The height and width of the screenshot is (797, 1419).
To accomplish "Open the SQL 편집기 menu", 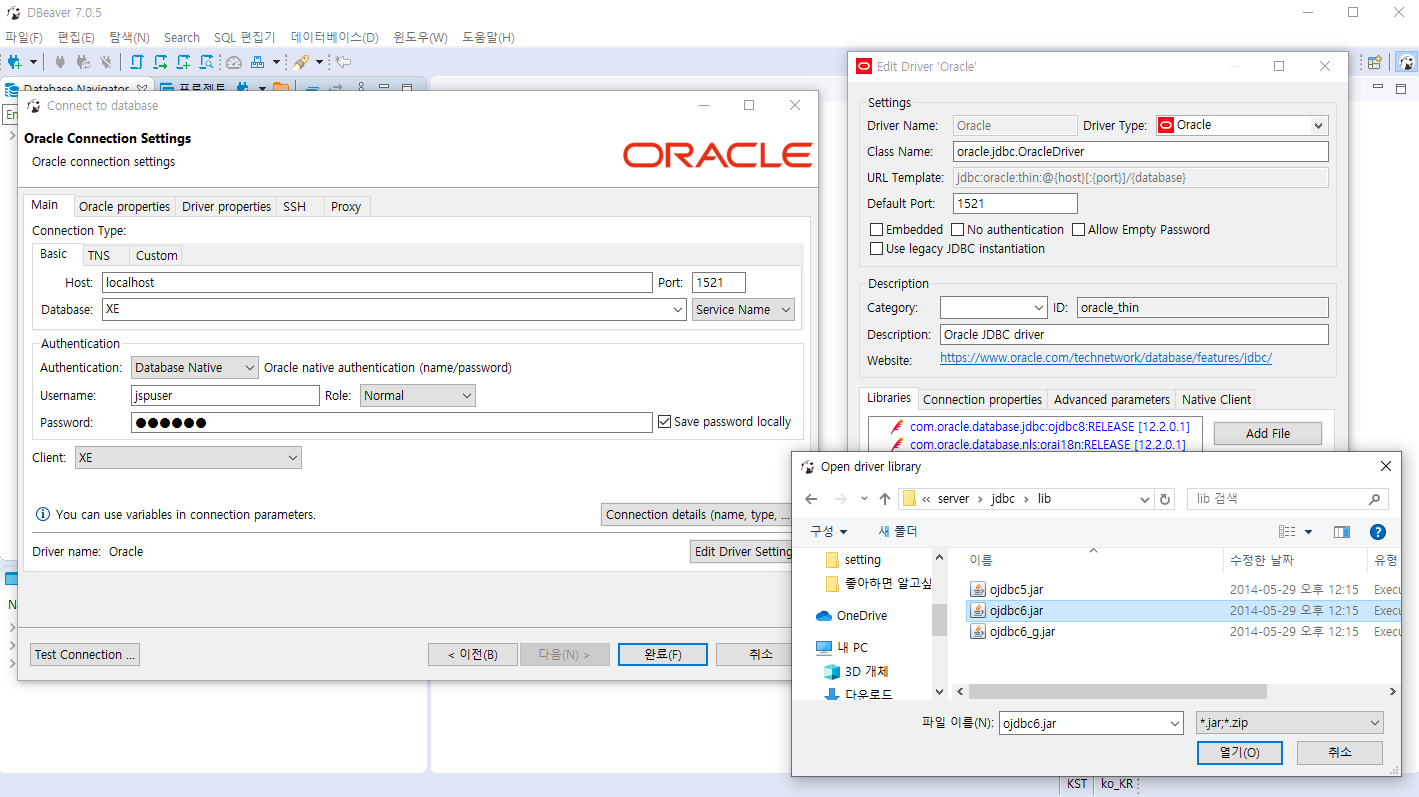I will coord(244,37).
